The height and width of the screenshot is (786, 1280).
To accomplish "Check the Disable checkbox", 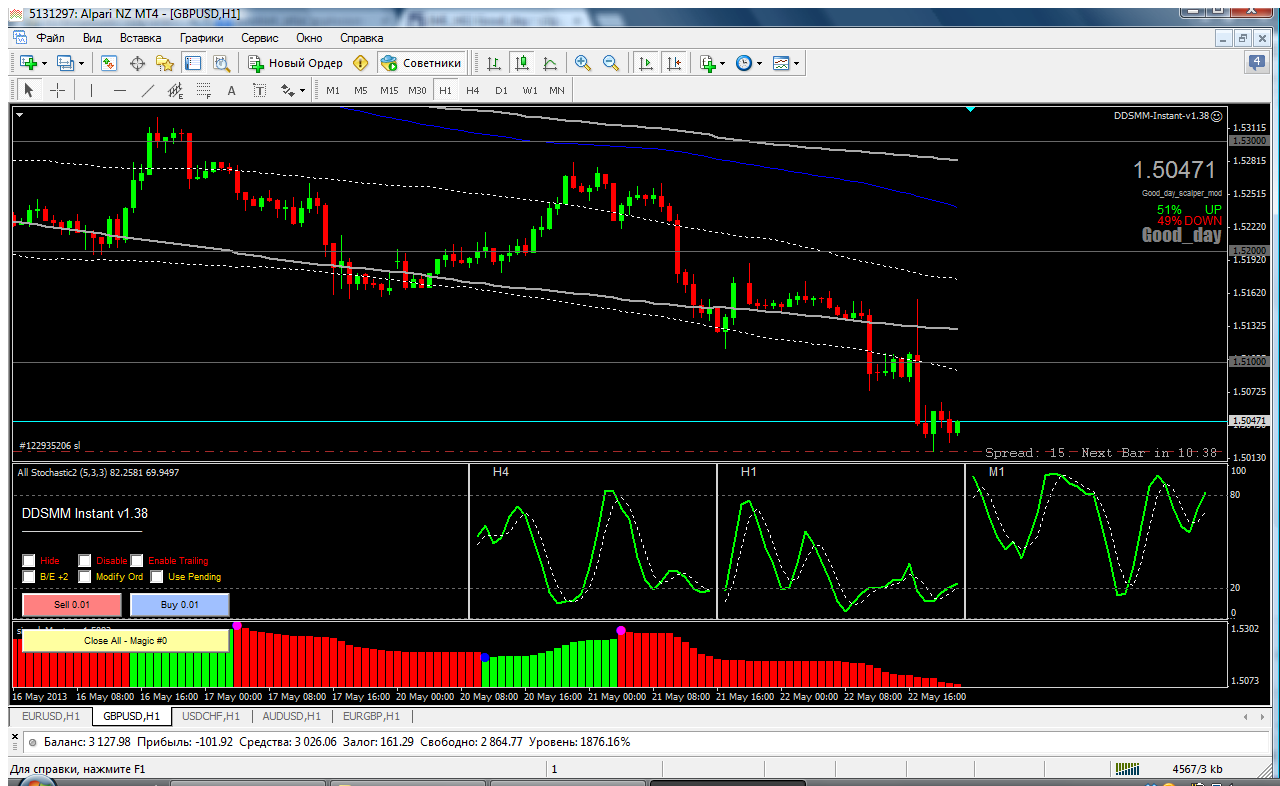I will pos(85,561).
